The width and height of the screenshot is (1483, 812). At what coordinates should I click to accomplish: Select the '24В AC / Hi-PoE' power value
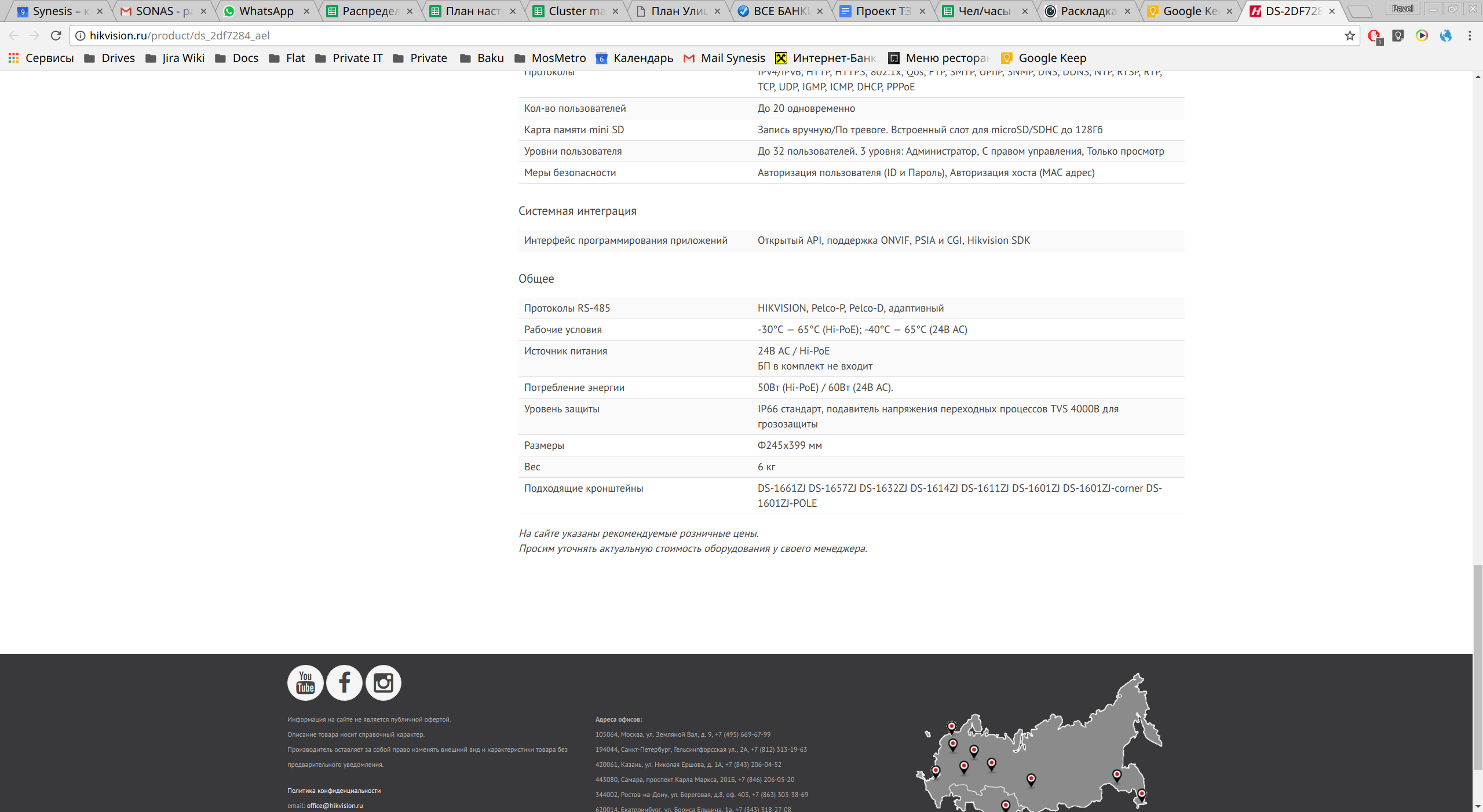(793, 351)
